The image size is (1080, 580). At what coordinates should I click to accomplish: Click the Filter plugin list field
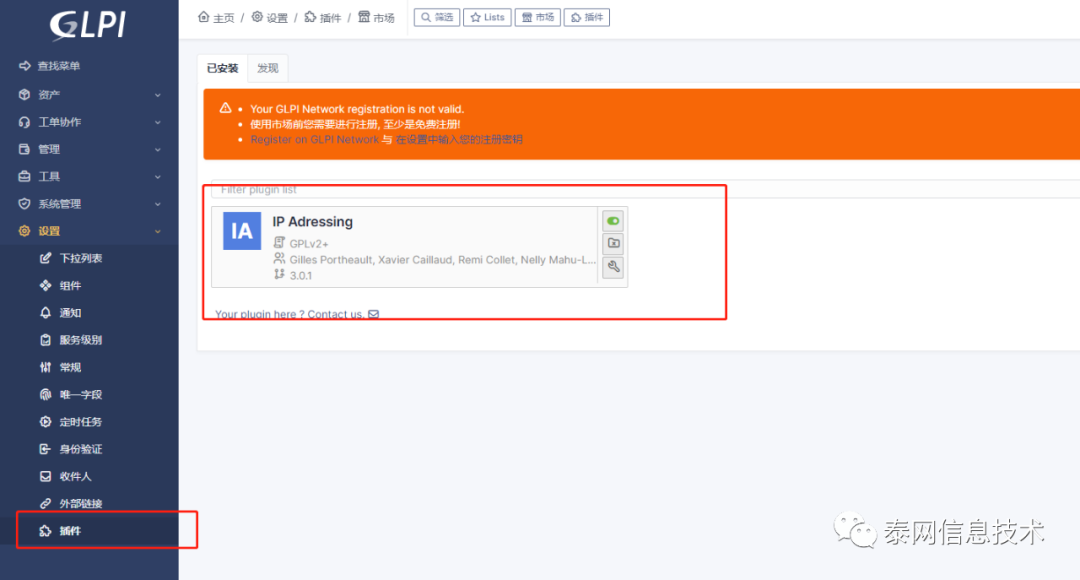[645, 189]
